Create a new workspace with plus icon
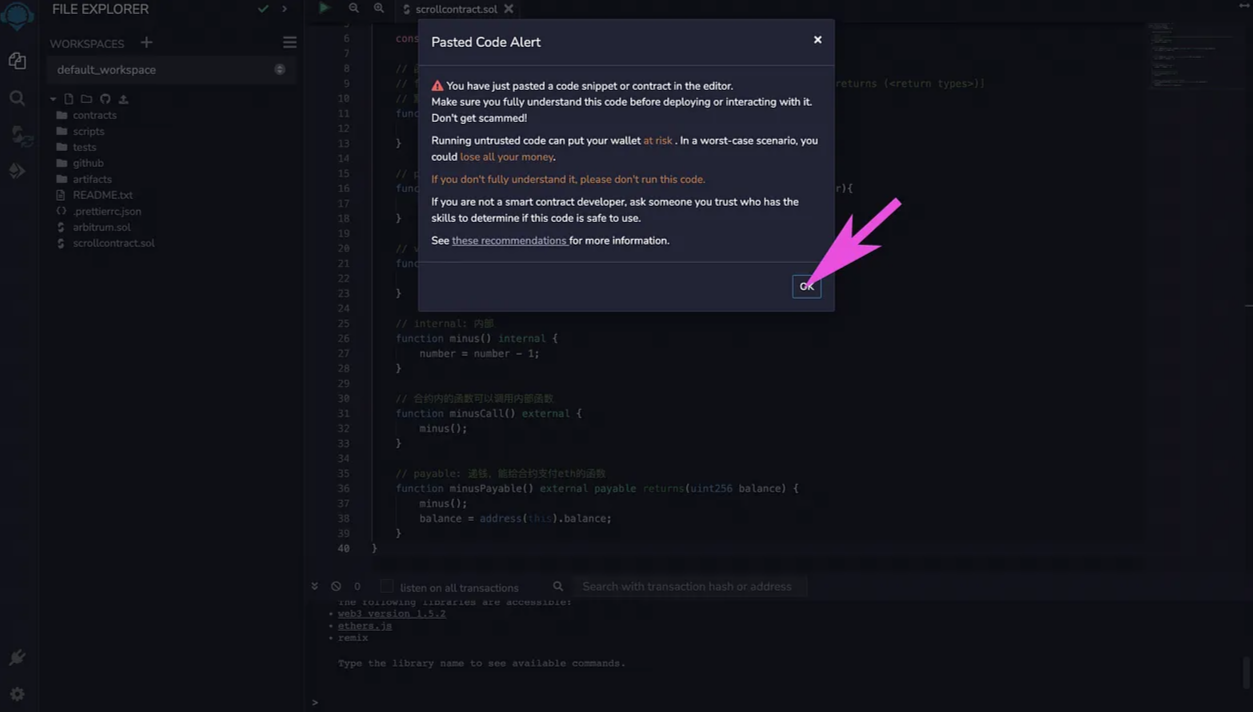The height and width of the screenshot is (712, 1253). 146,43
